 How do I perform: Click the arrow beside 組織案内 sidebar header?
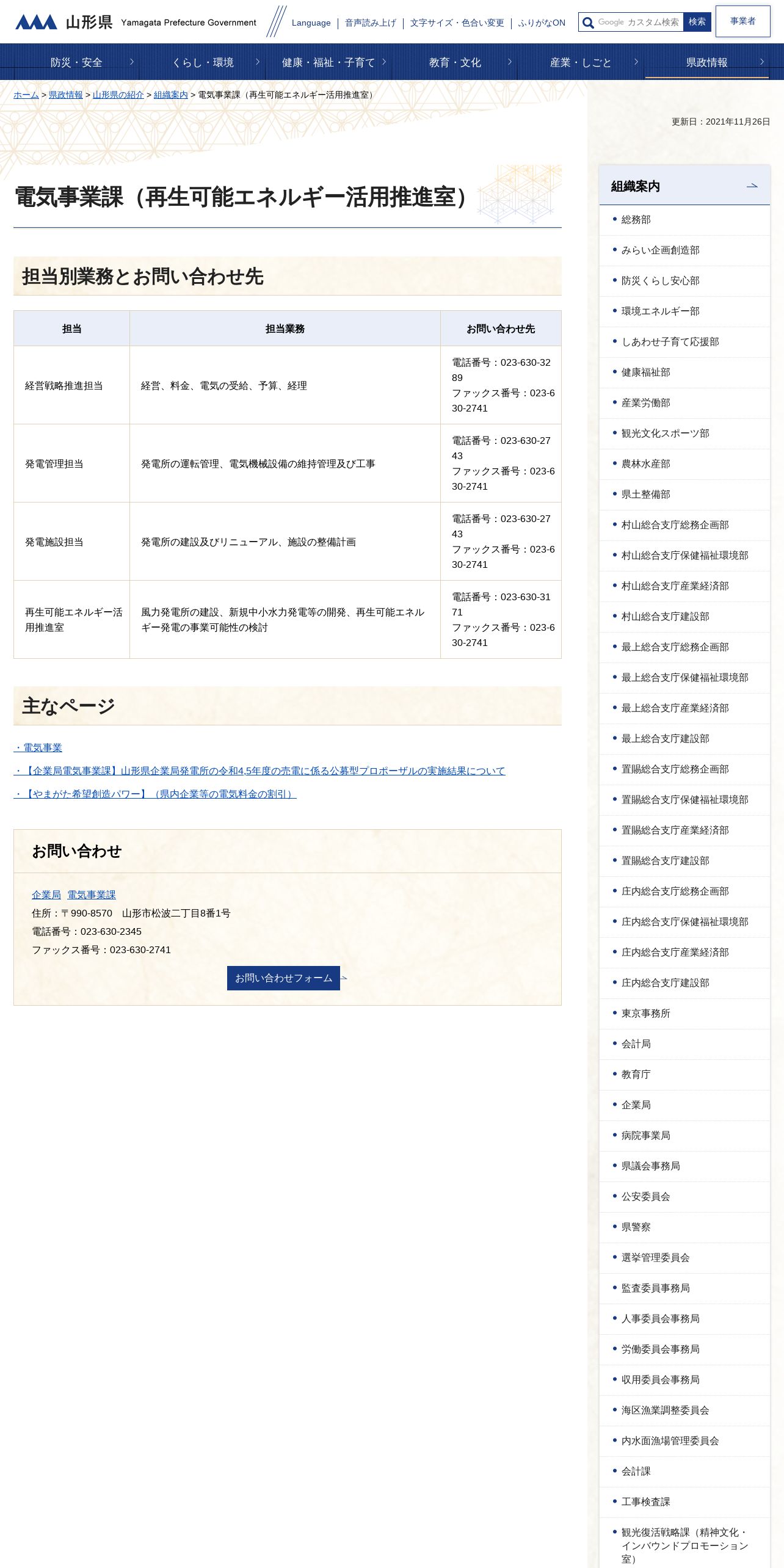tap(752, 186)
